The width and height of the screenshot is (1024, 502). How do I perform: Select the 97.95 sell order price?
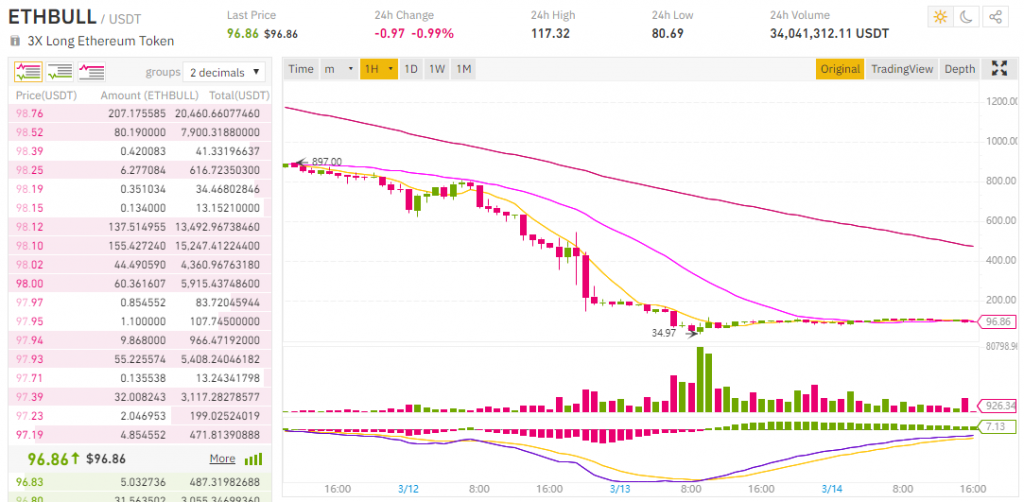(x=28, y=322)
